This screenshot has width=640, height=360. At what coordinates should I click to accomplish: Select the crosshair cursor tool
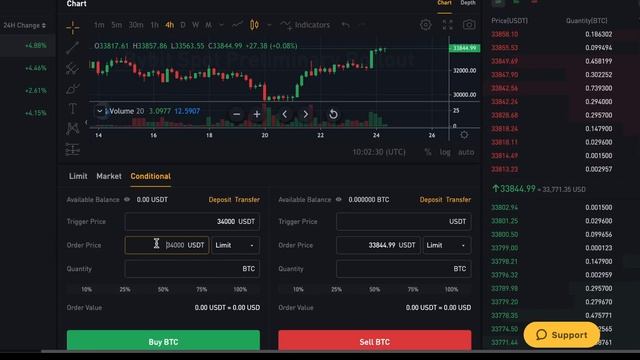click(x=73, y=27)
